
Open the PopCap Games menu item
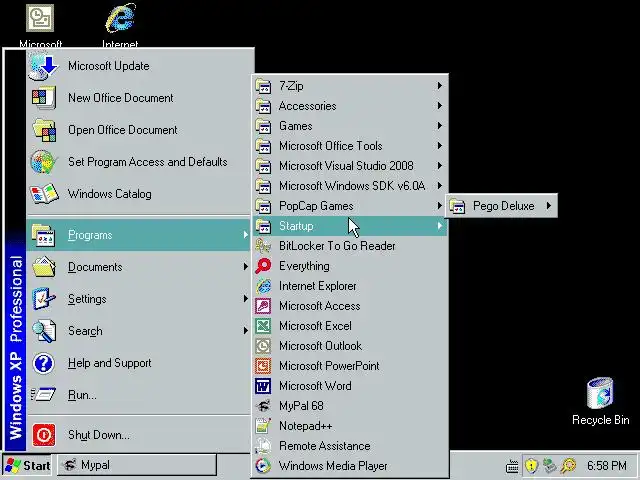(x=350, y=206)
